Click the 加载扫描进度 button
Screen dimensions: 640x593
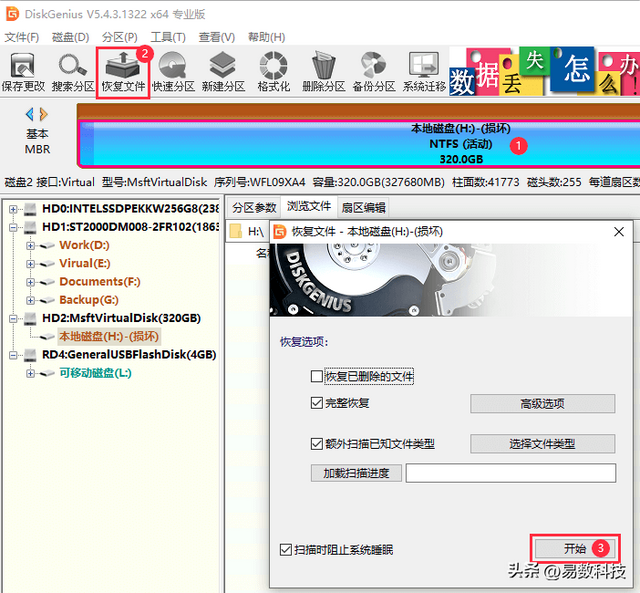356,473
